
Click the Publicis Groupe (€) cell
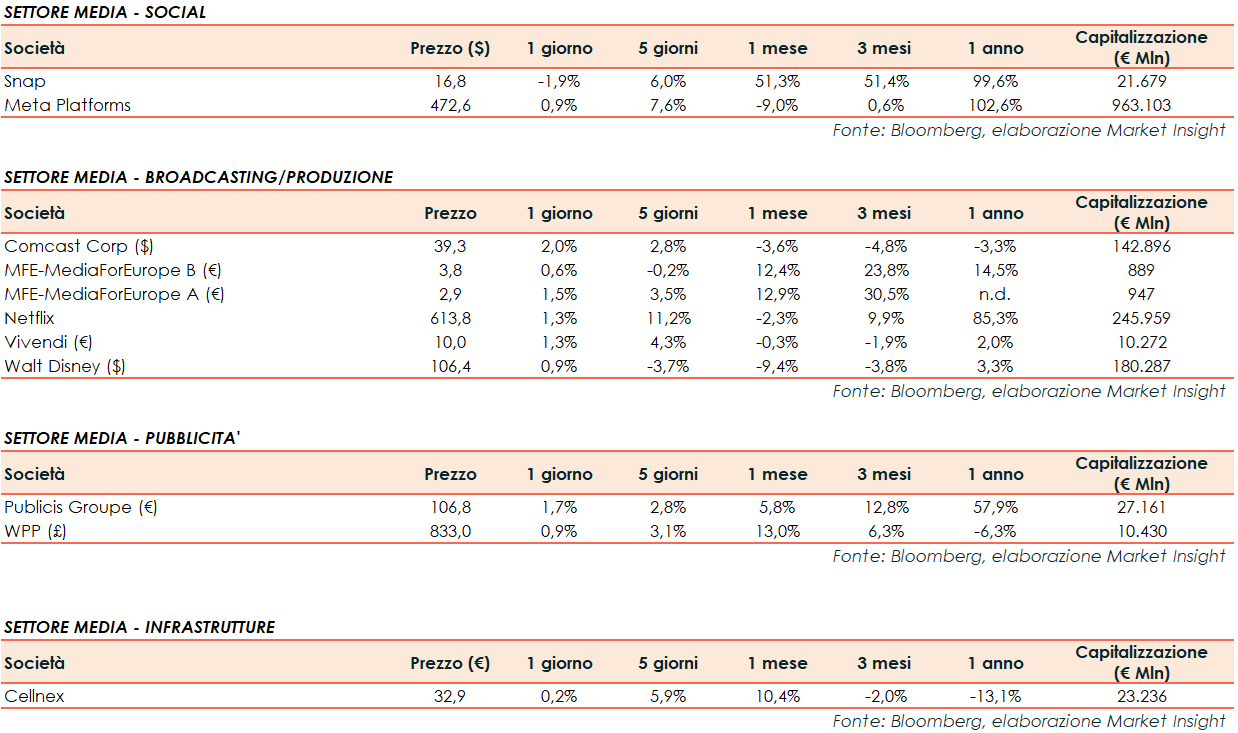click(x=81, y=507)
